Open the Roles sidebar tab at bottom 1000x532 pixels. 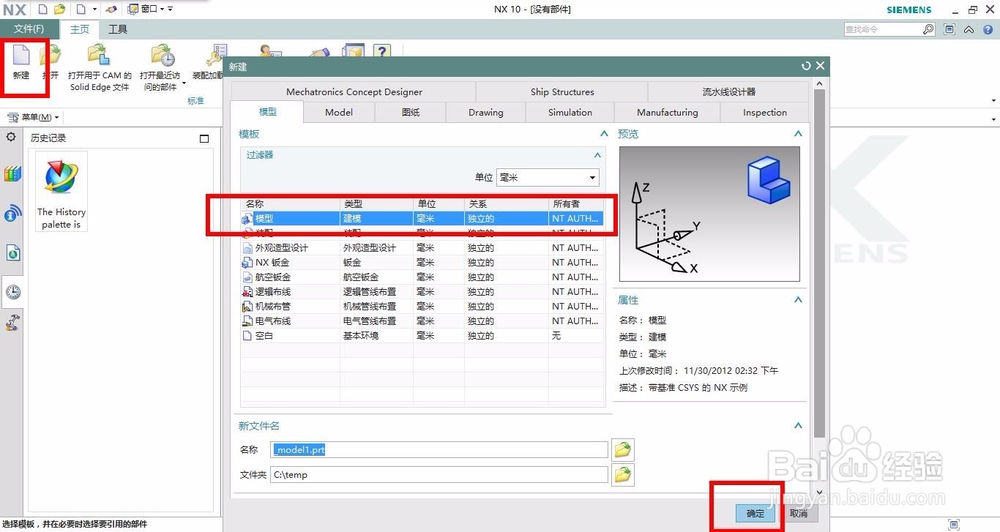(x=13, y=323)
